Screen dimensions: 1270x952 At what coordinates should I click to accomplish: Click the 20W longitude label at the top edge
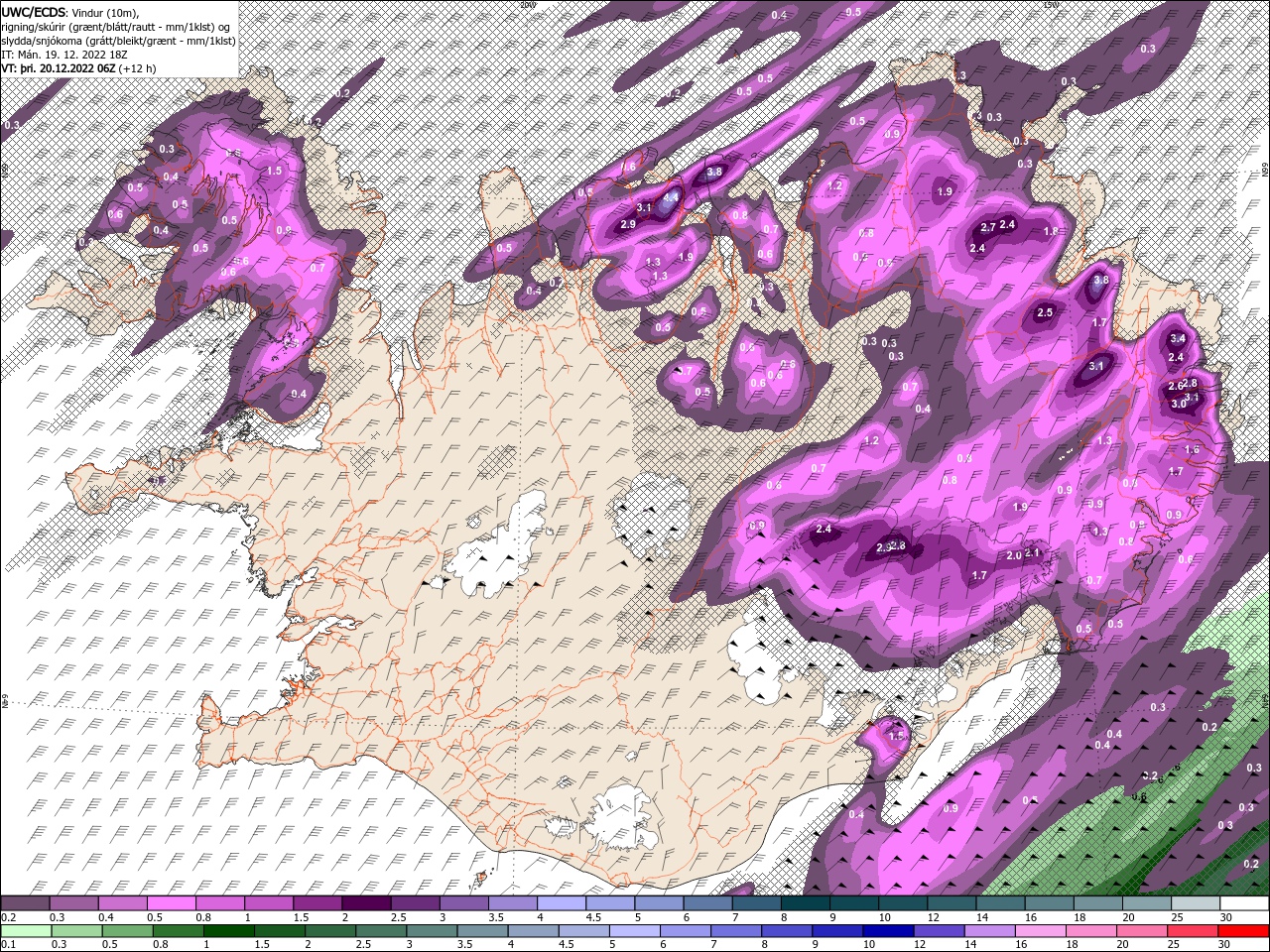[527, 5]
